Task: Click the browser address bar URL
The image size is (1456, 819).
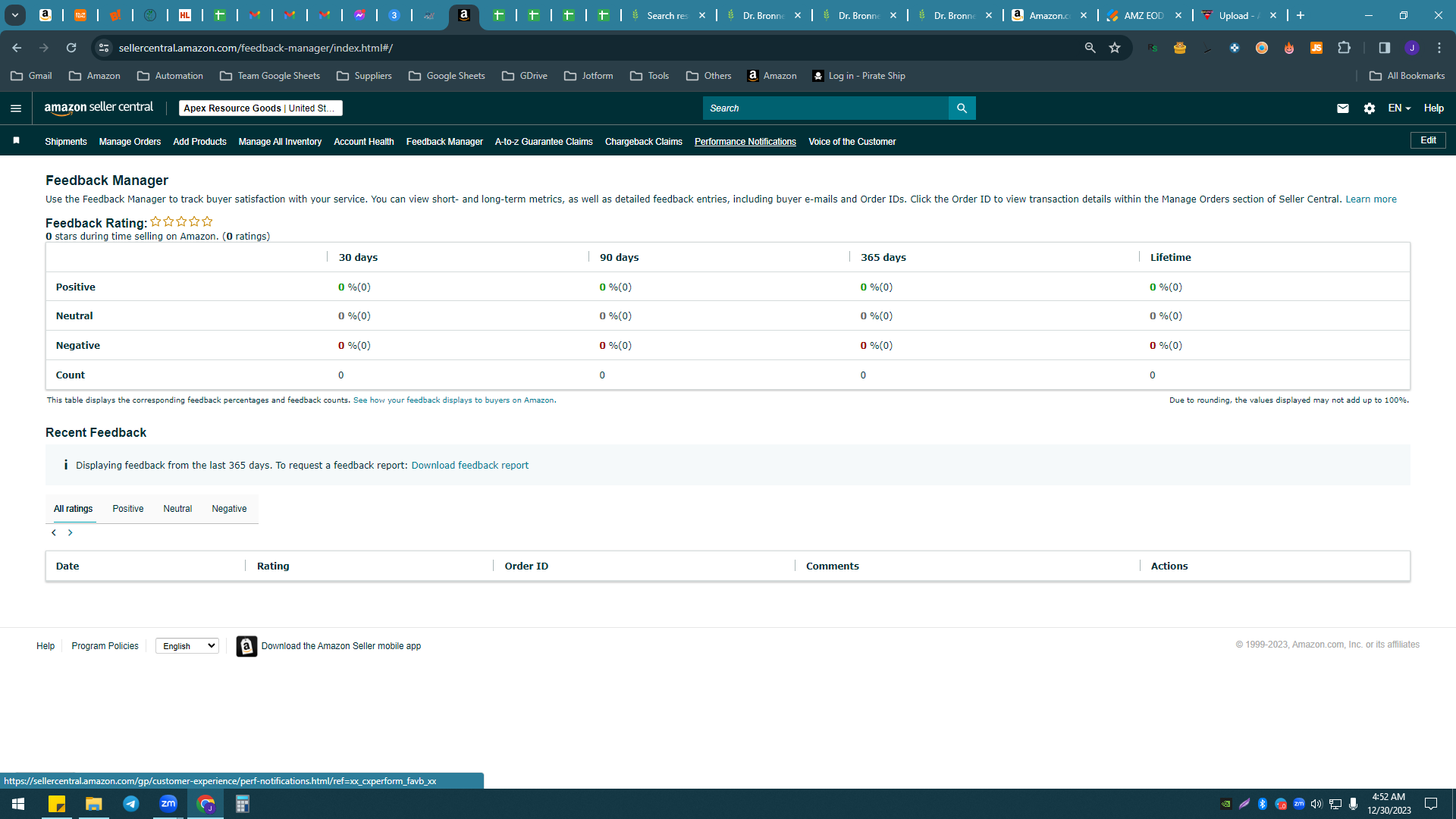Action: pyautogui.click(x=256, y=48)
